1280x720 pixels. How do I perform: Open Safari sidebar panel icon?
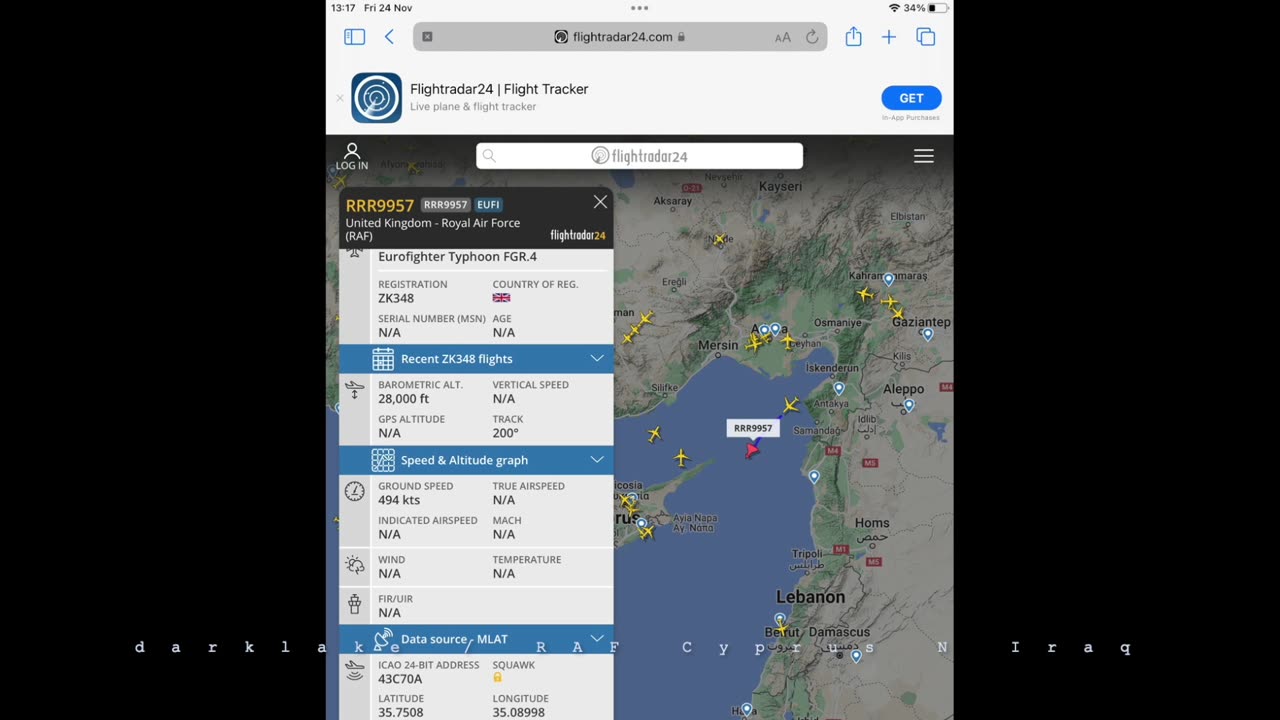tap(354, 37)
